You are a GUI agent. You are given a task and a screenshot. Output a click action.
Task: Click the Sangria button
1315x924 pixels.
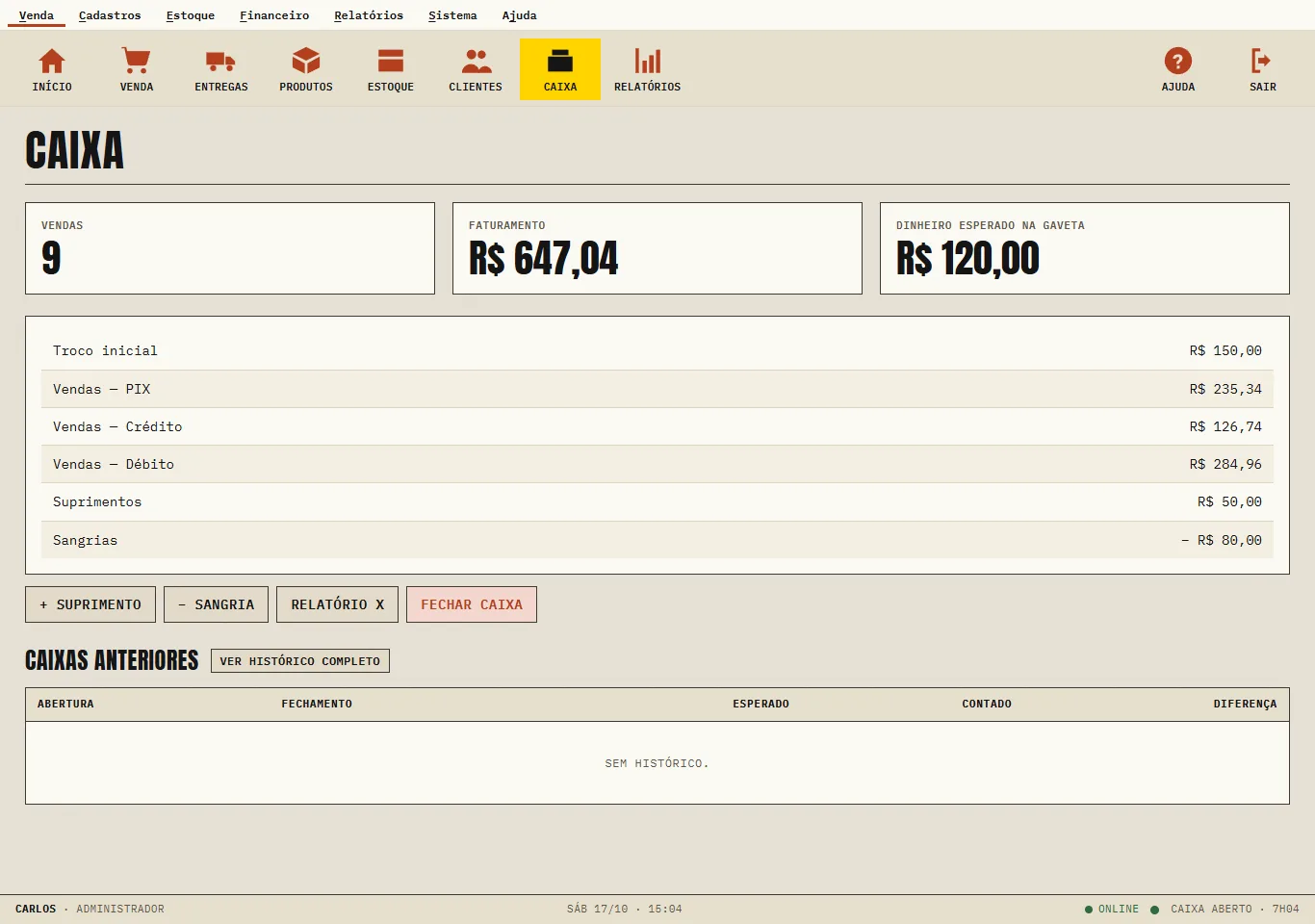point(216,604)
